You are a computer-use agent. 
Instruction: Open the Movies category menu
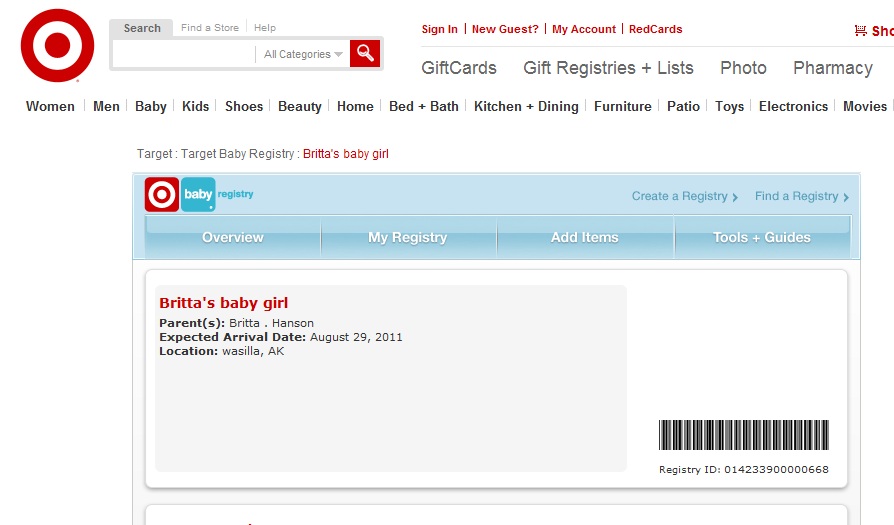pyautogui.click(x=865, y=107)
